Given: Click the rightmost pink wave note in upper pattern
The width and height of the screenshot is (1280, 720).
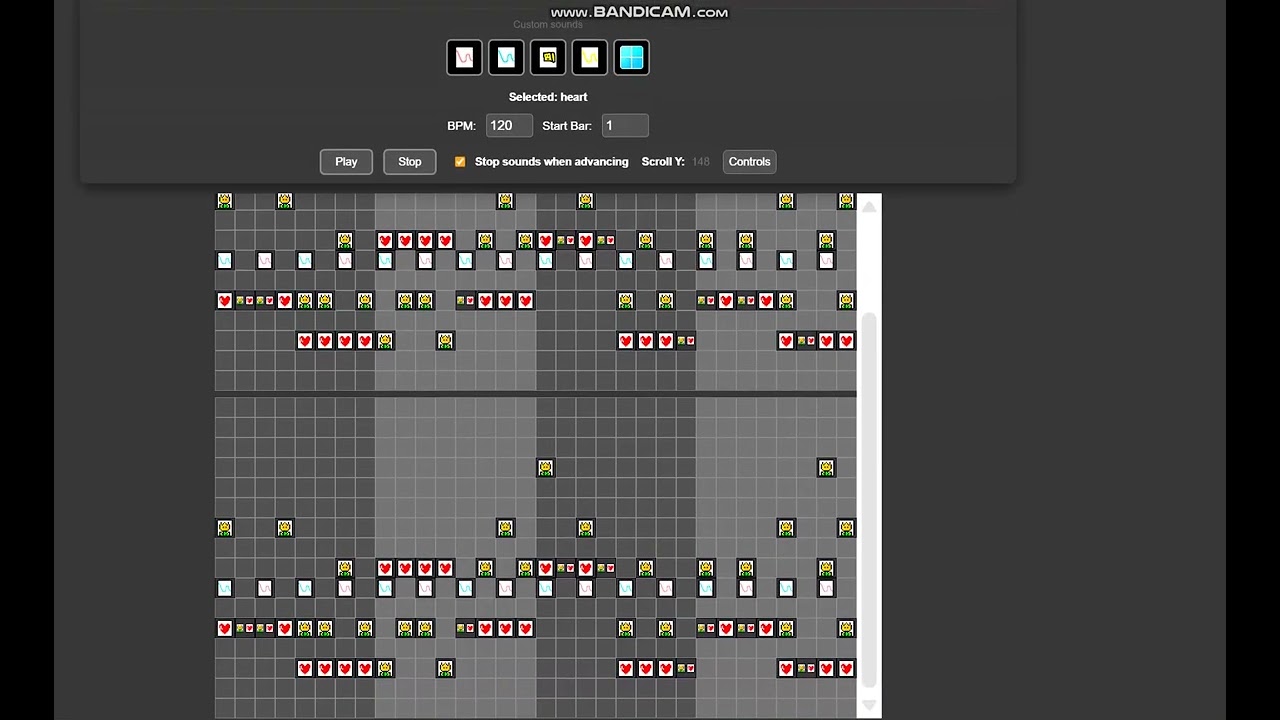Looking at the screenshot, I should (826, 260).
